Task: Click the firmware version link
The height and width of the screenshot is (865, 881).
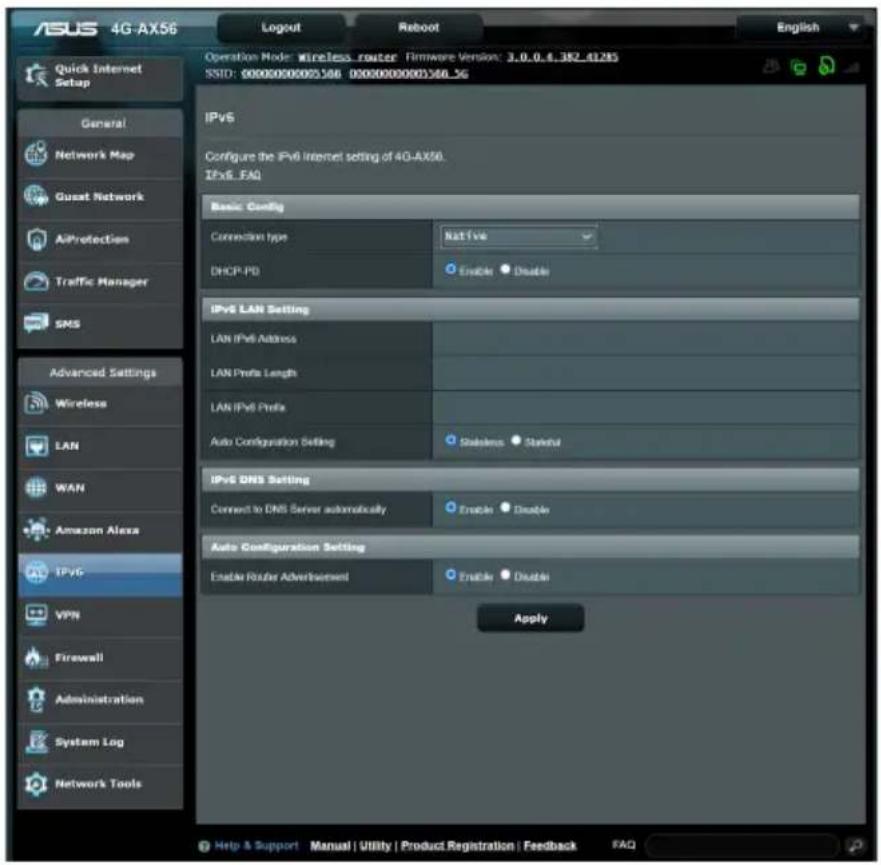Action: coord(562,57)
